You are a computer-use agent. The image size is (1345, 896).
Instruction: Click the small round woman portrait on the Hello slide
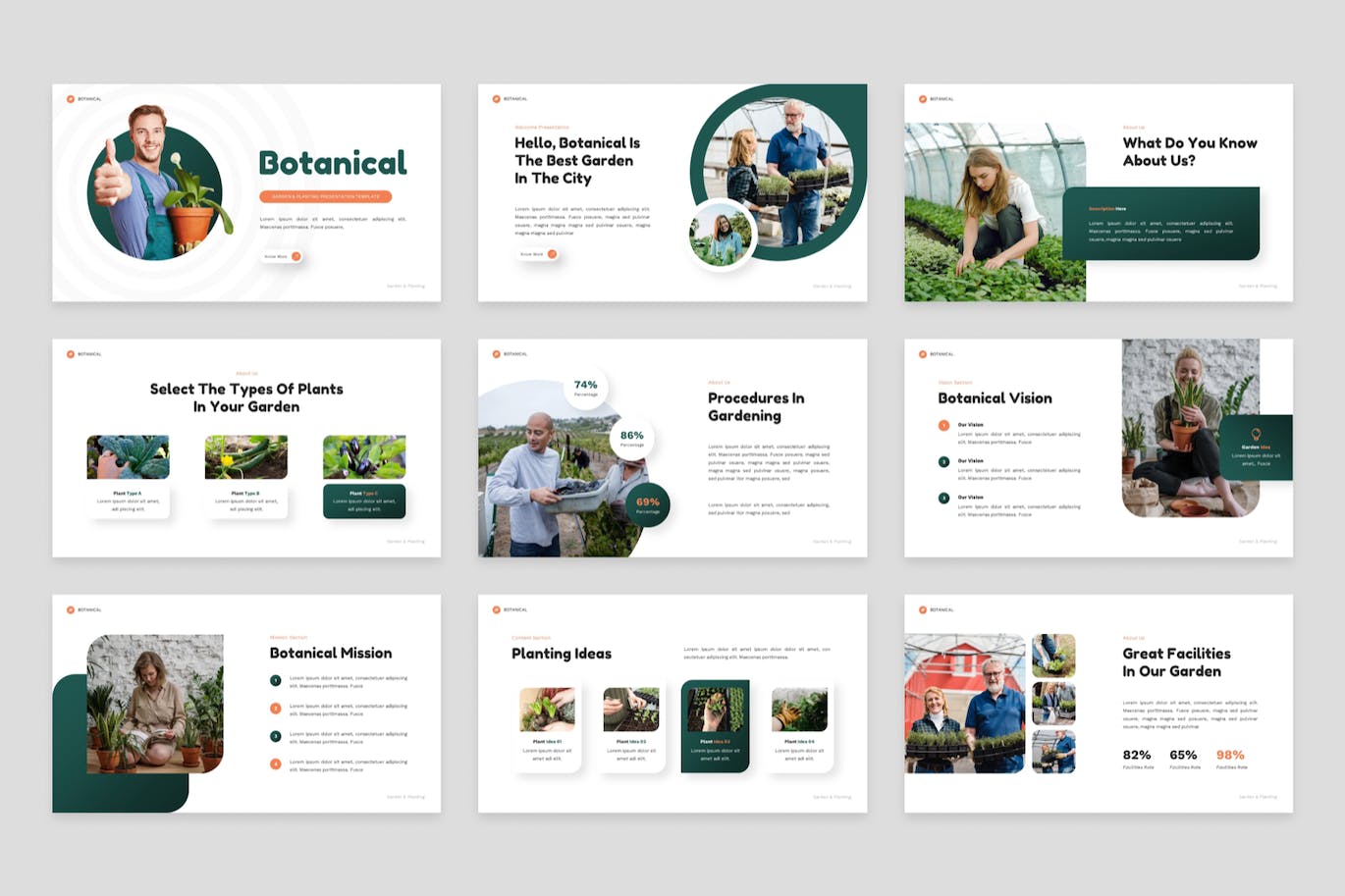(x=721, y=235)
